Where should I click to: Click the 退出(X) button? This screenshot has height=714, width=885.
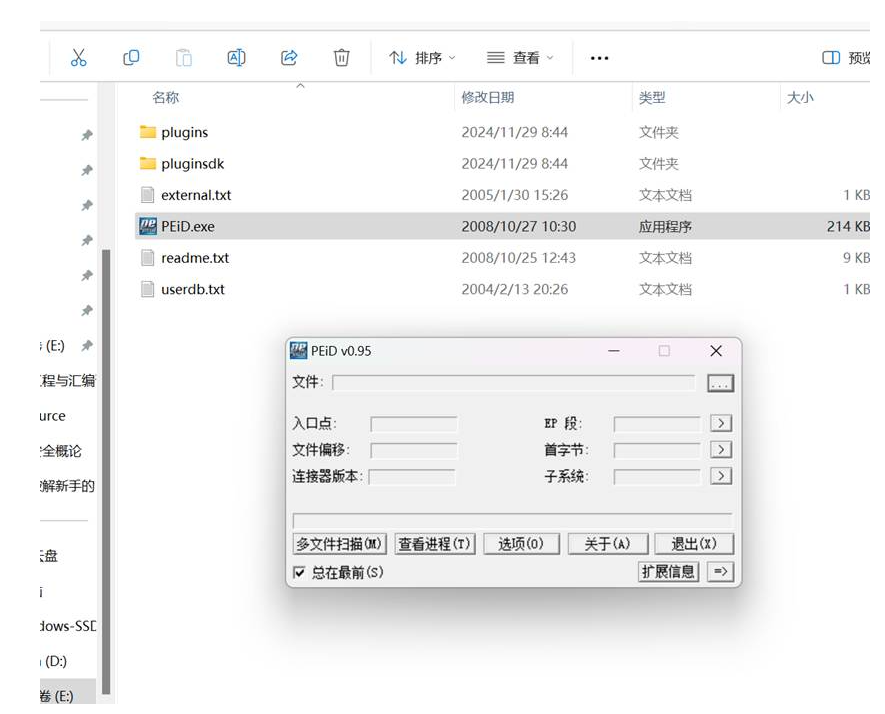694,544
